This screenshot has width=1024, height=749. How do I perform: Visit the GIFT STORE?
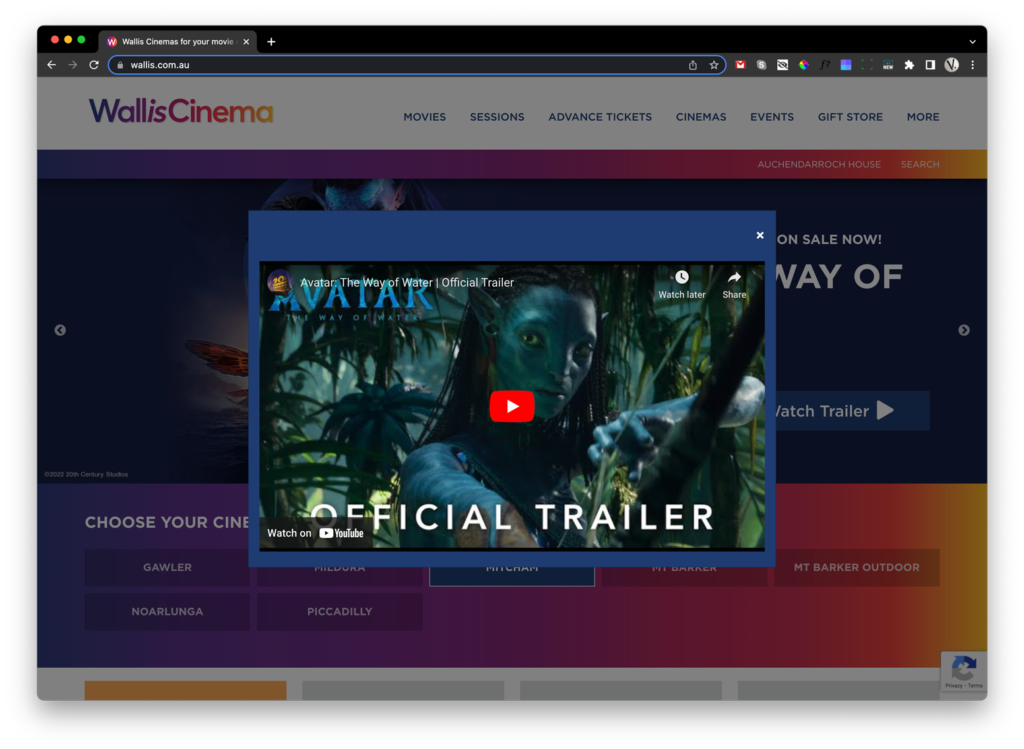(850, 117)
